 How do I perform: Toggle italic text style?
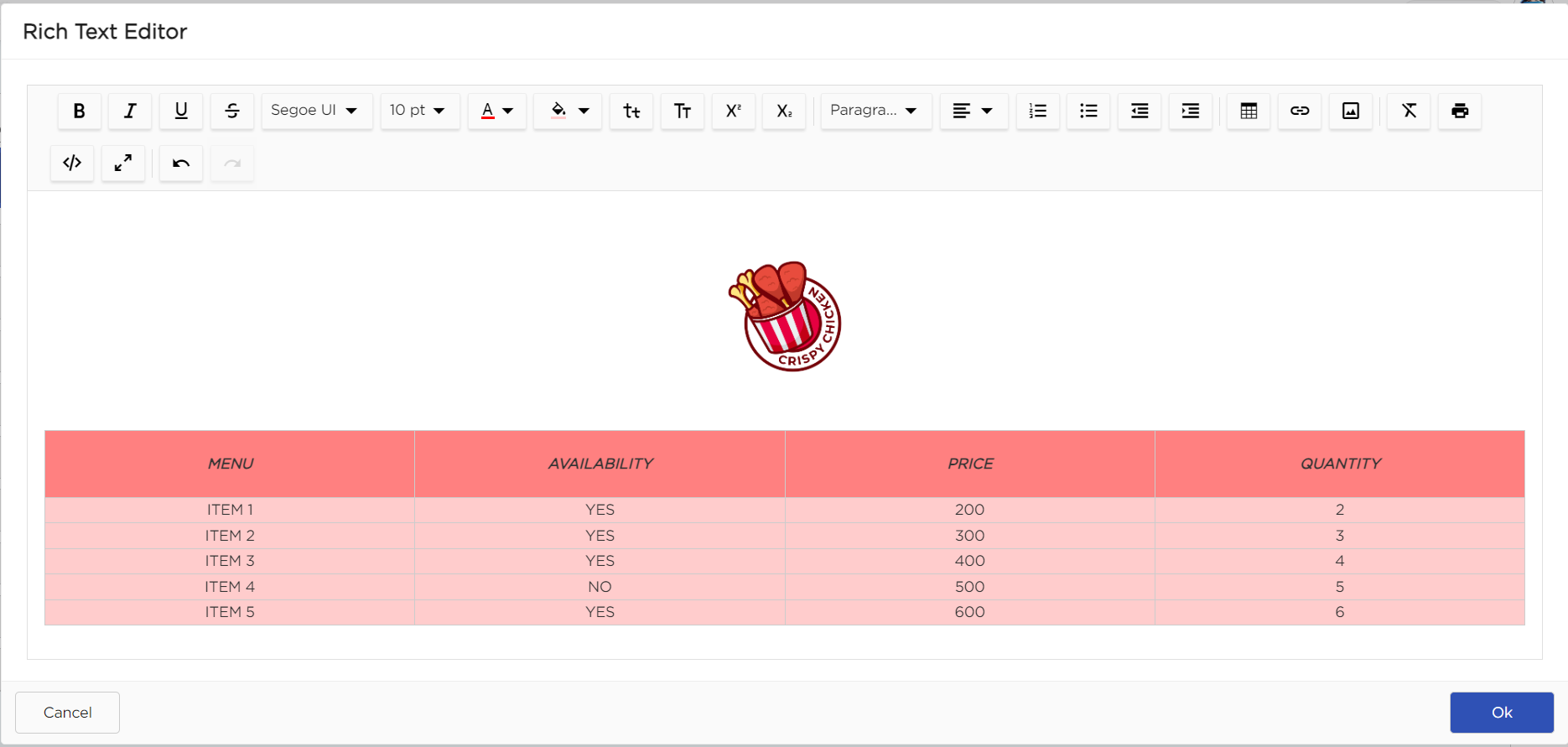130,111
